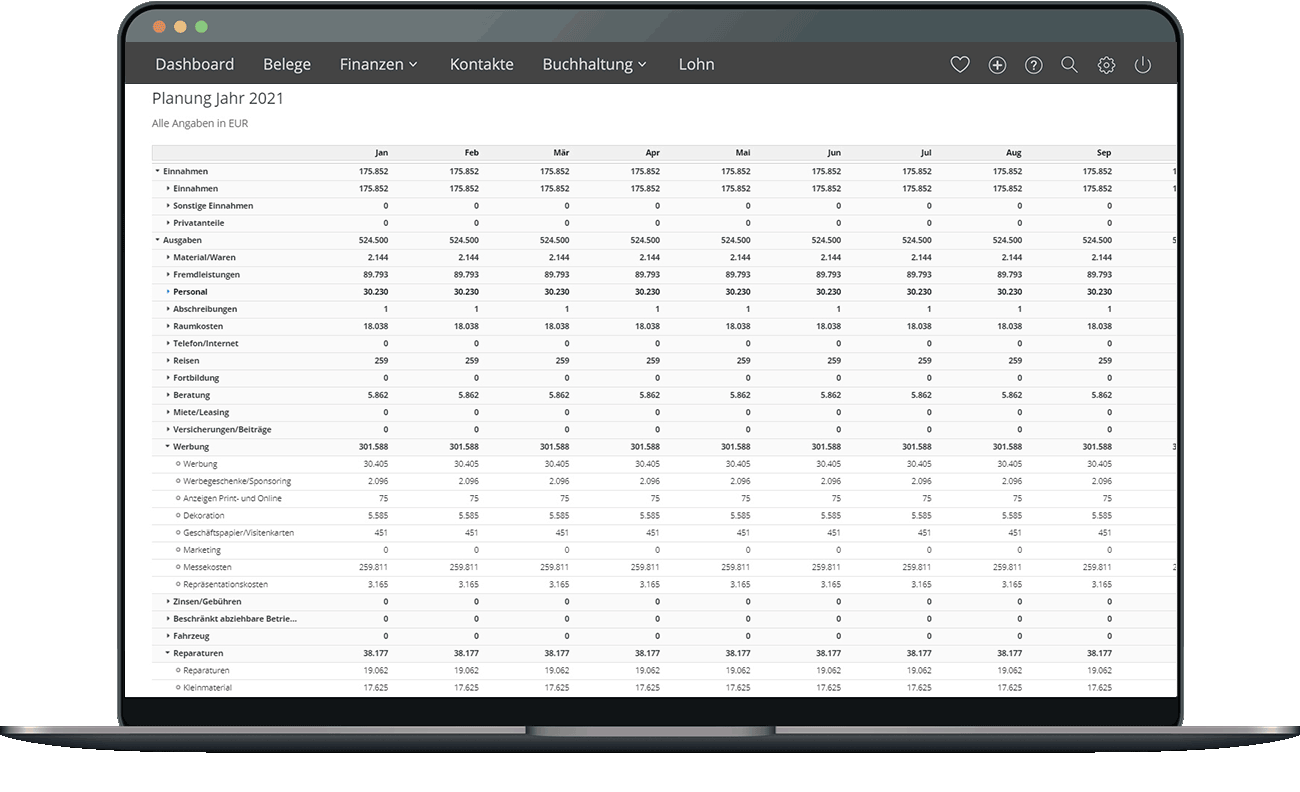Open the Belege menu item
This screenshot has width=1300, height=792.
(287, 64)
